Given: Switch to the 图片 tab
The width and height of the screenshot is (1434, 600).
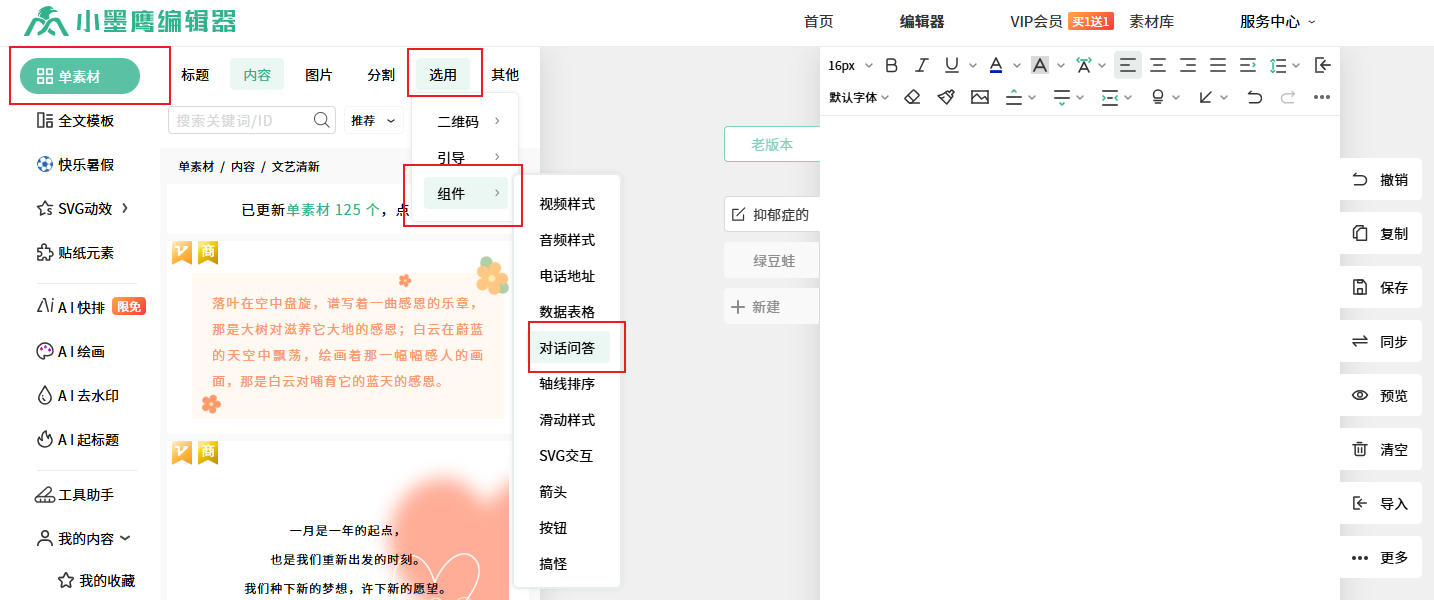Looking at the screenshot, I should [x=319, y=74].
